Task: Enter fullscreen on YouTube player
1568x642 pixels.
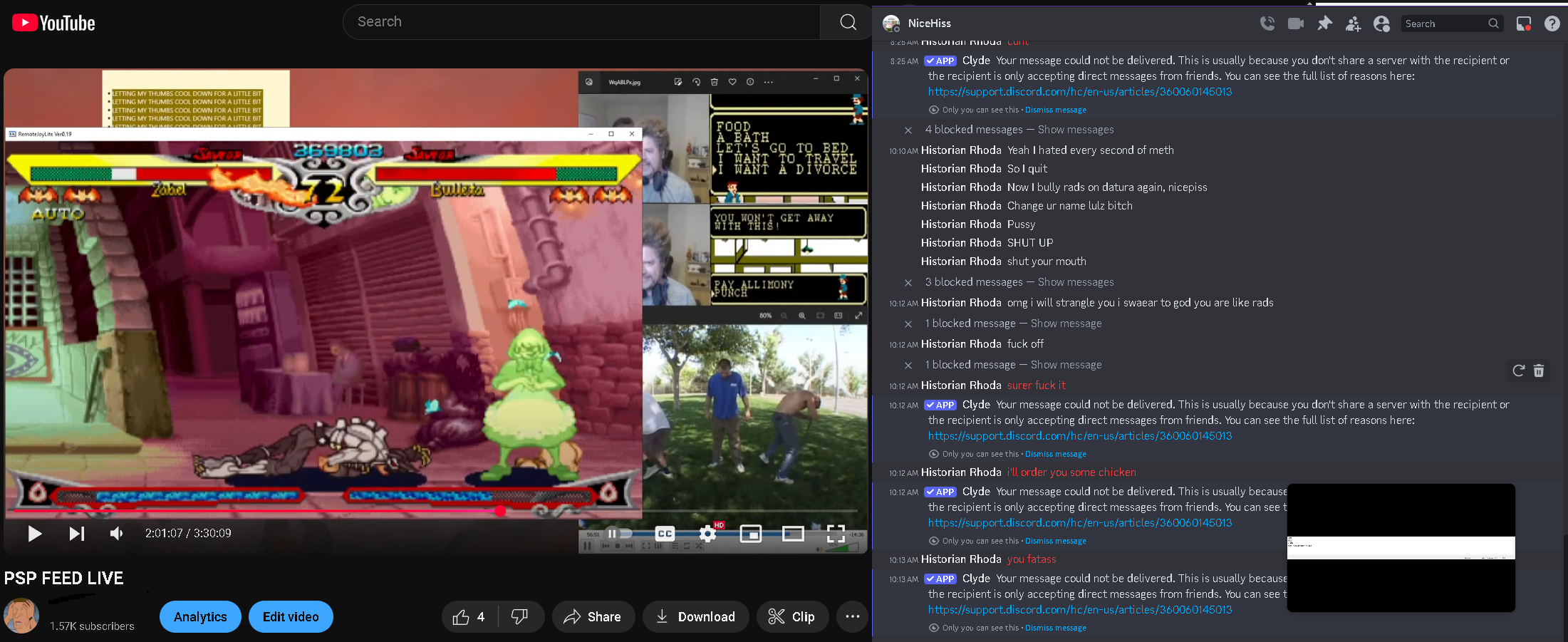Action: tap(836, 533)
